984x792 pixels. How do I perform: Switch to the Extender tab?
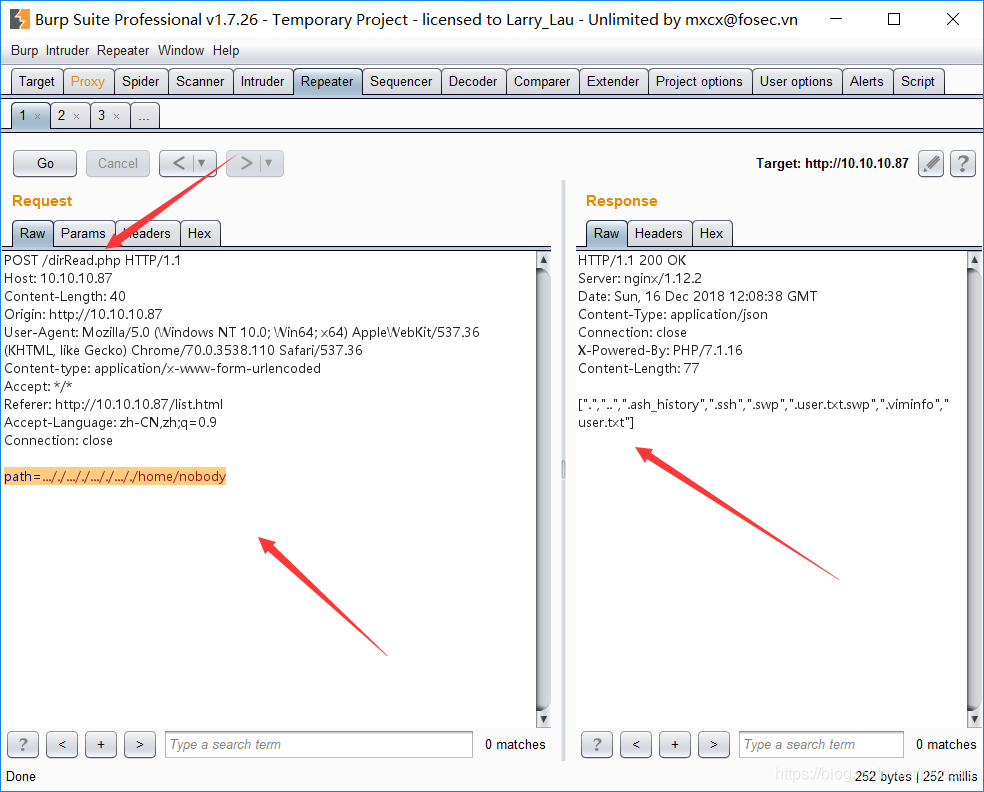(x=613, y=82)
